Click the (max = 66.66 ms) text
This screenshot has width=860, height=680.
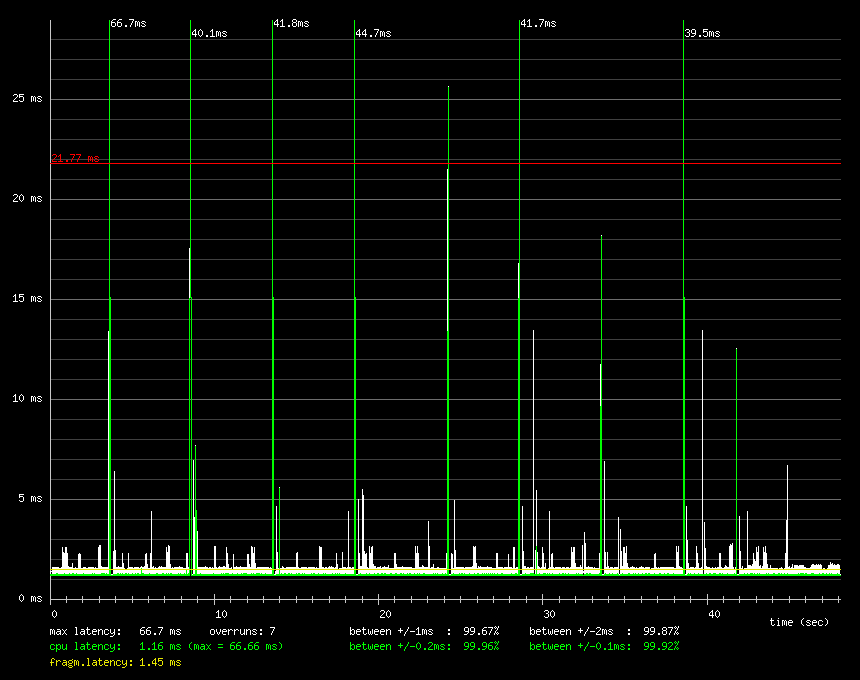(236, 647)
